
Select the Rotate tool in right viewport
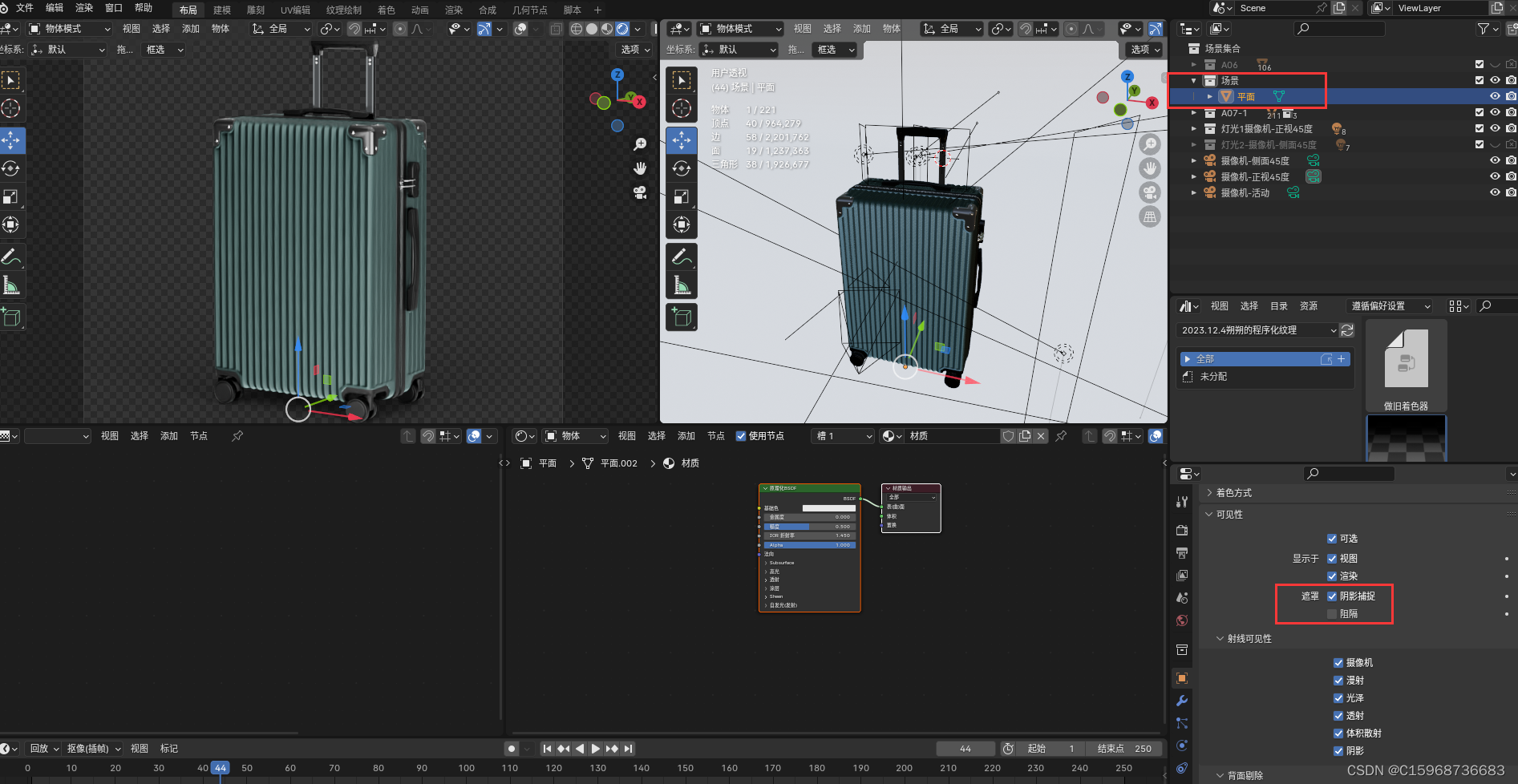coord(682,168)
